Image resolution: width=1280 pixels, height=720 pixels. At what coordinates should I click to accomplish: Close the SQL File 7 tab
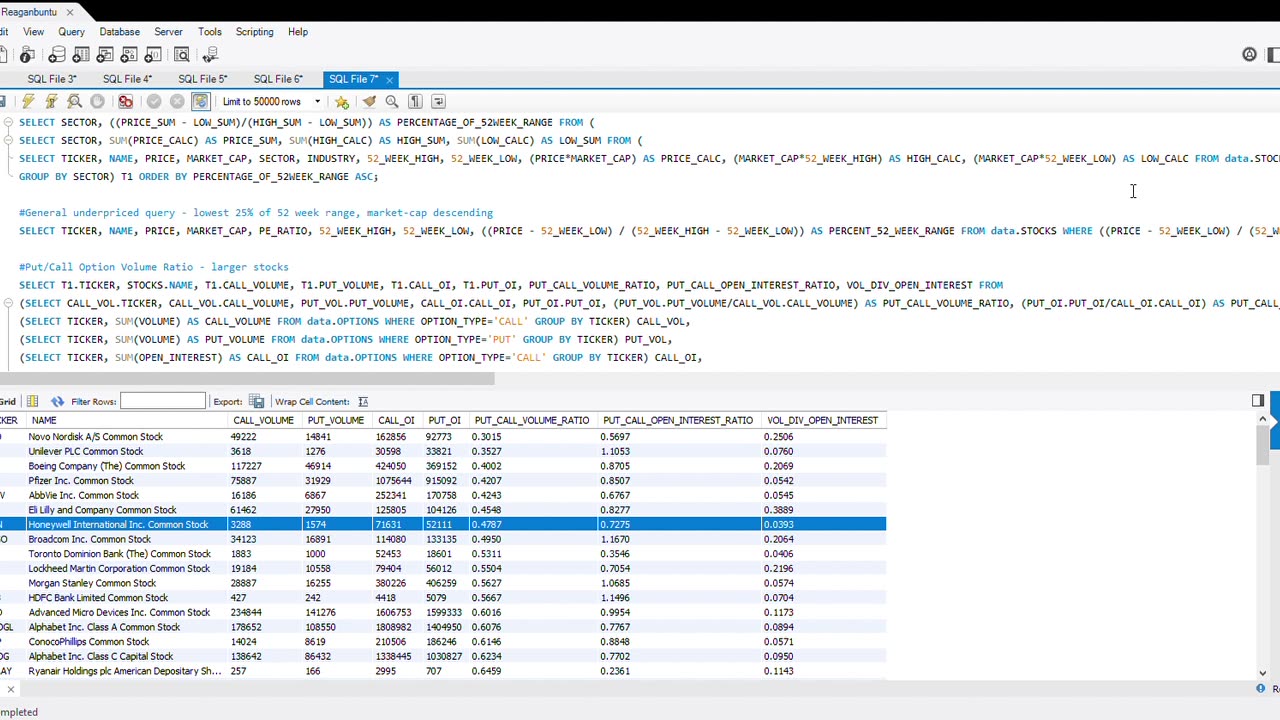389,79
